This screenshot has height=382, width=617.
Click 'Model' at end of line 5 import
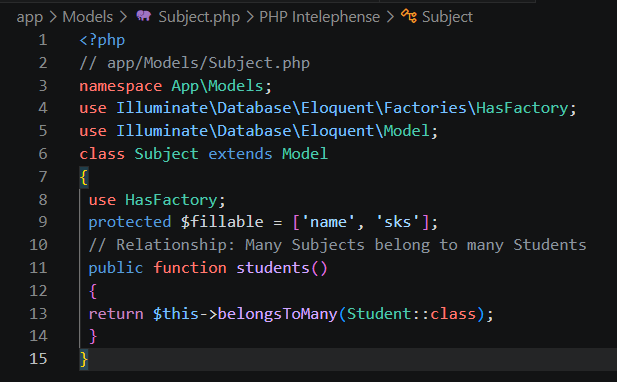[x=406, y=131]
